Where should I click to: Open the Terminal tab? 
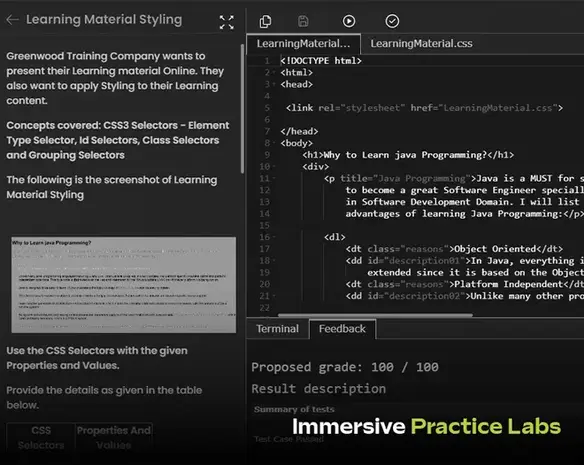(x=277, y=329)
